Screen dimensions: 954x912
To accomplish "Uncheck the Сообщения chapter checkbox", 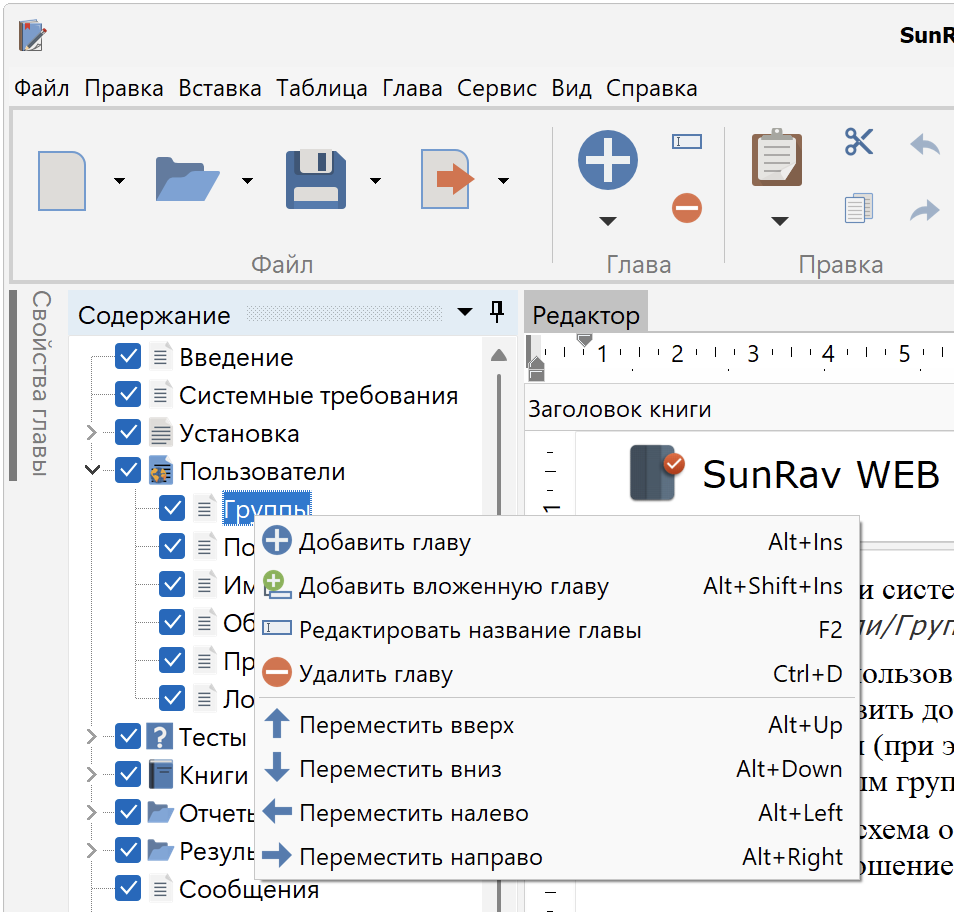I will click(x=128, y=888).
